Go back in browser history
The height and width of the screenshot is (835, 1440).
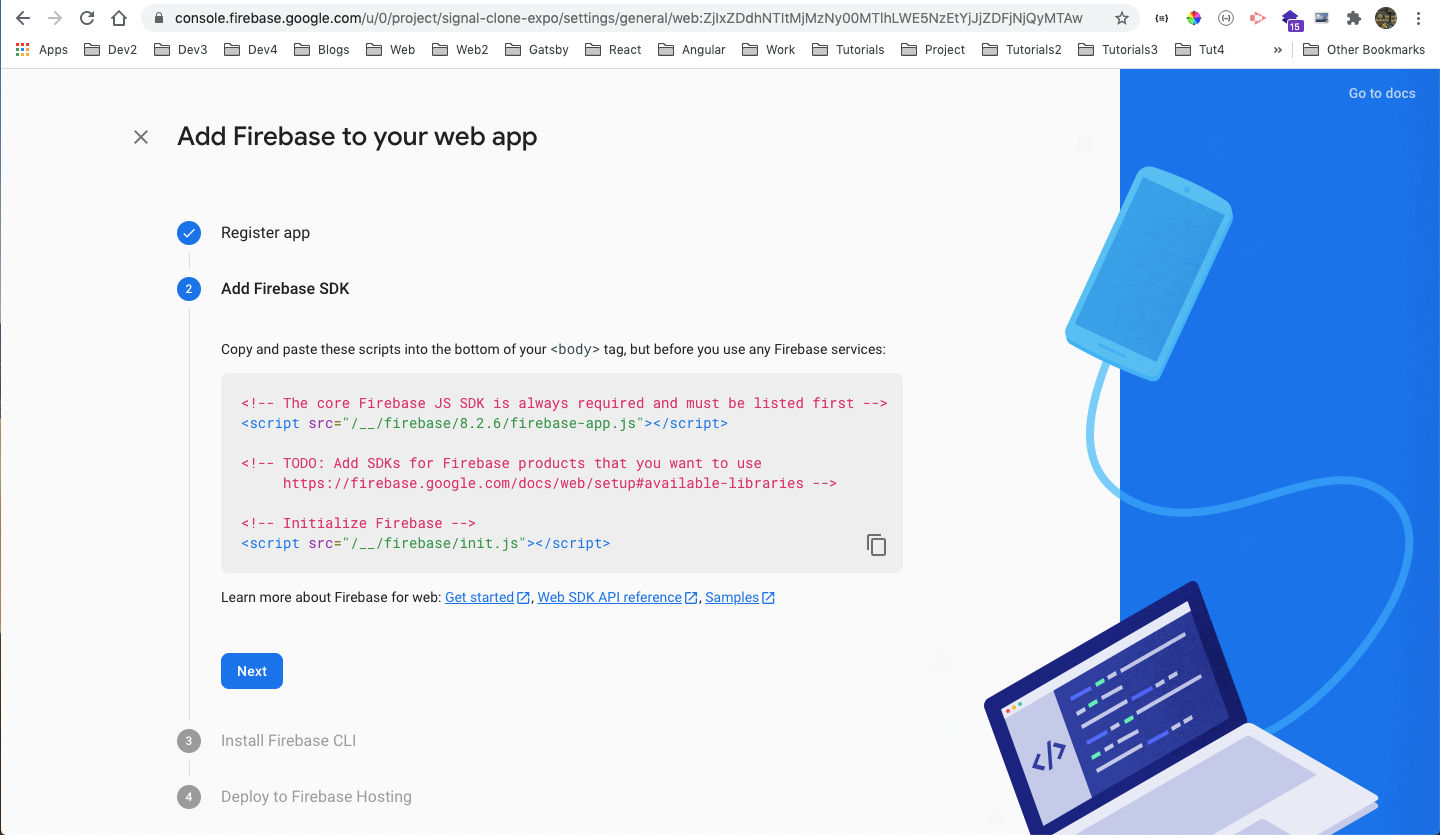(x=23, y=18)
